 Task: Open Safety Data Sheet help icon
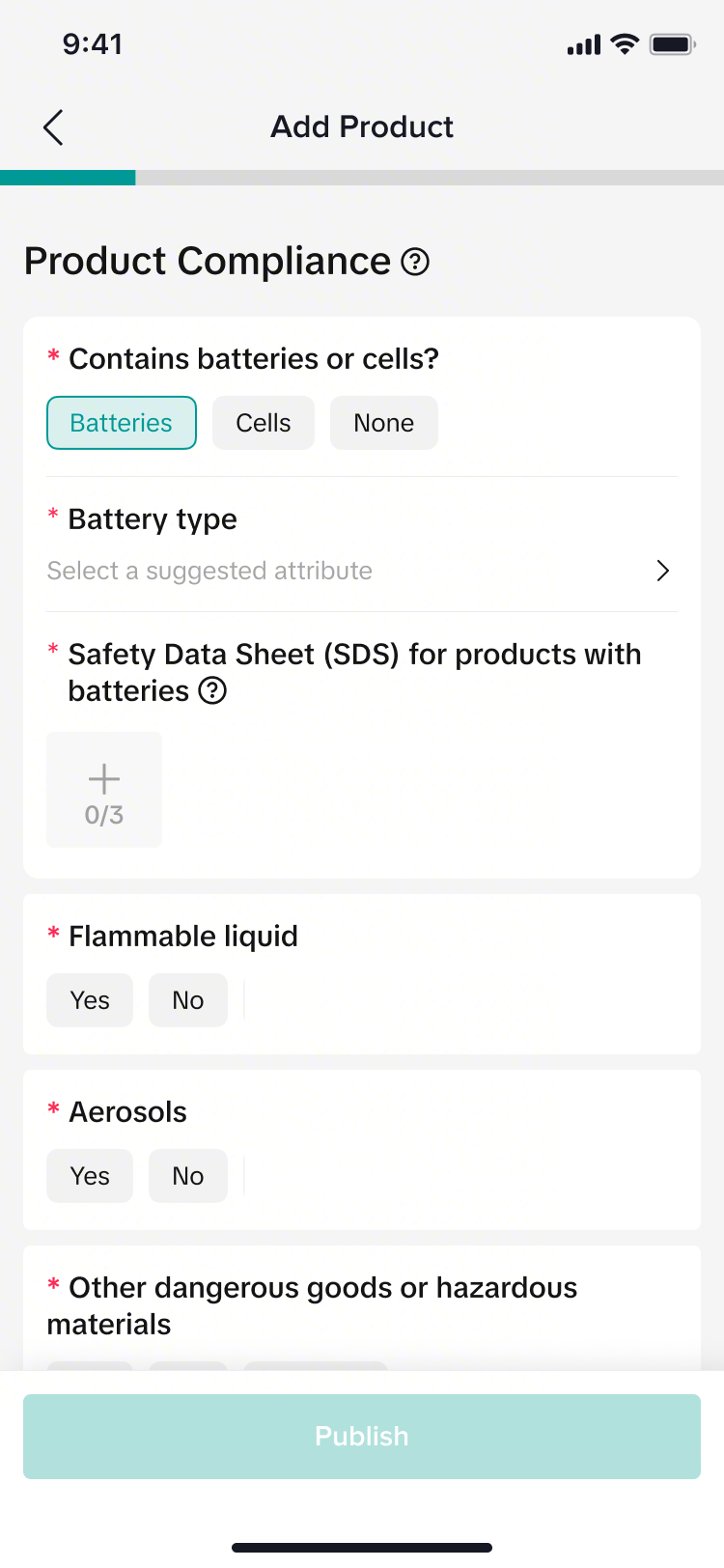[x=212, y=691]
